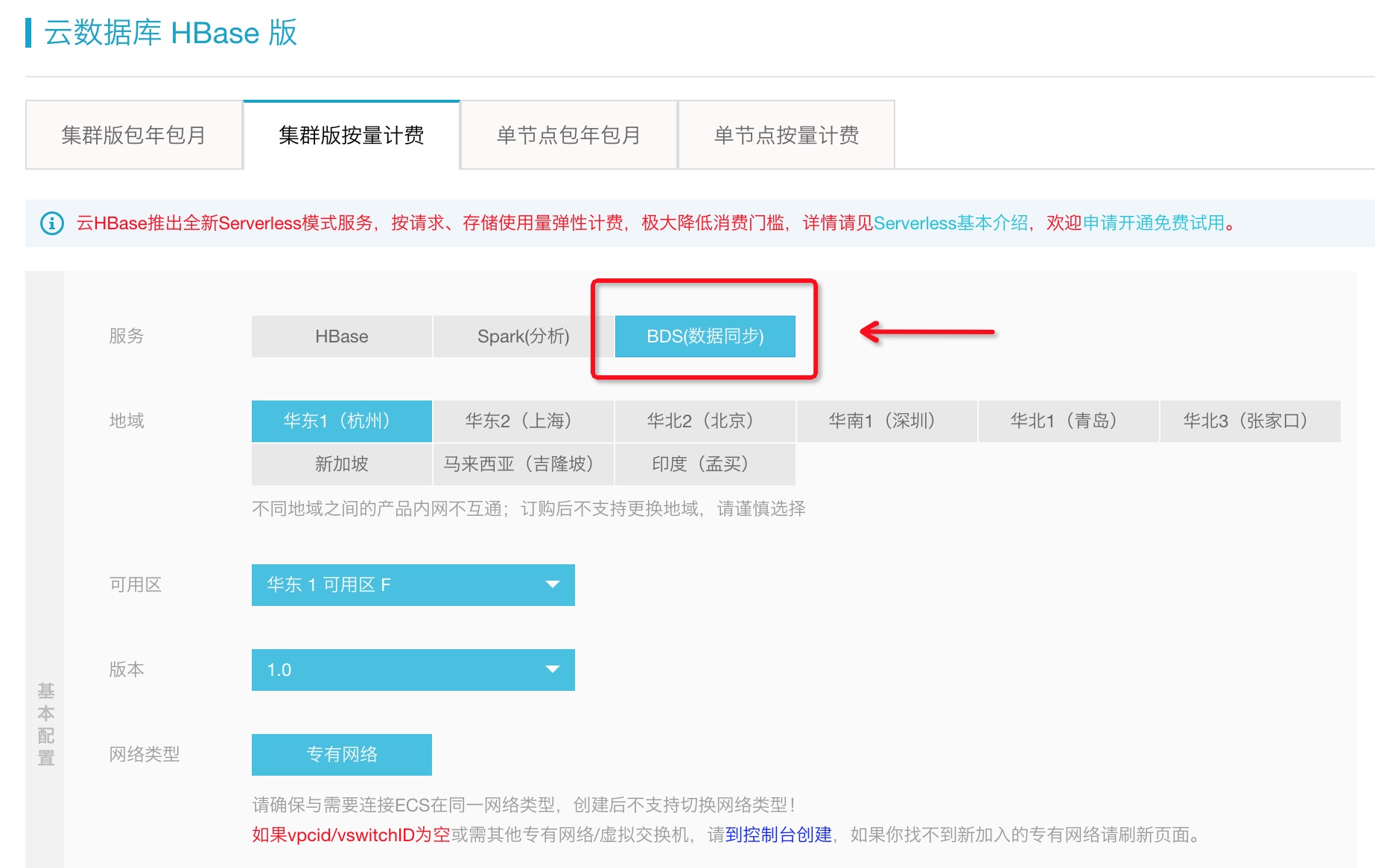Open the 可用区 dropdown 华东 1 可用区 F

click(413, 585)
